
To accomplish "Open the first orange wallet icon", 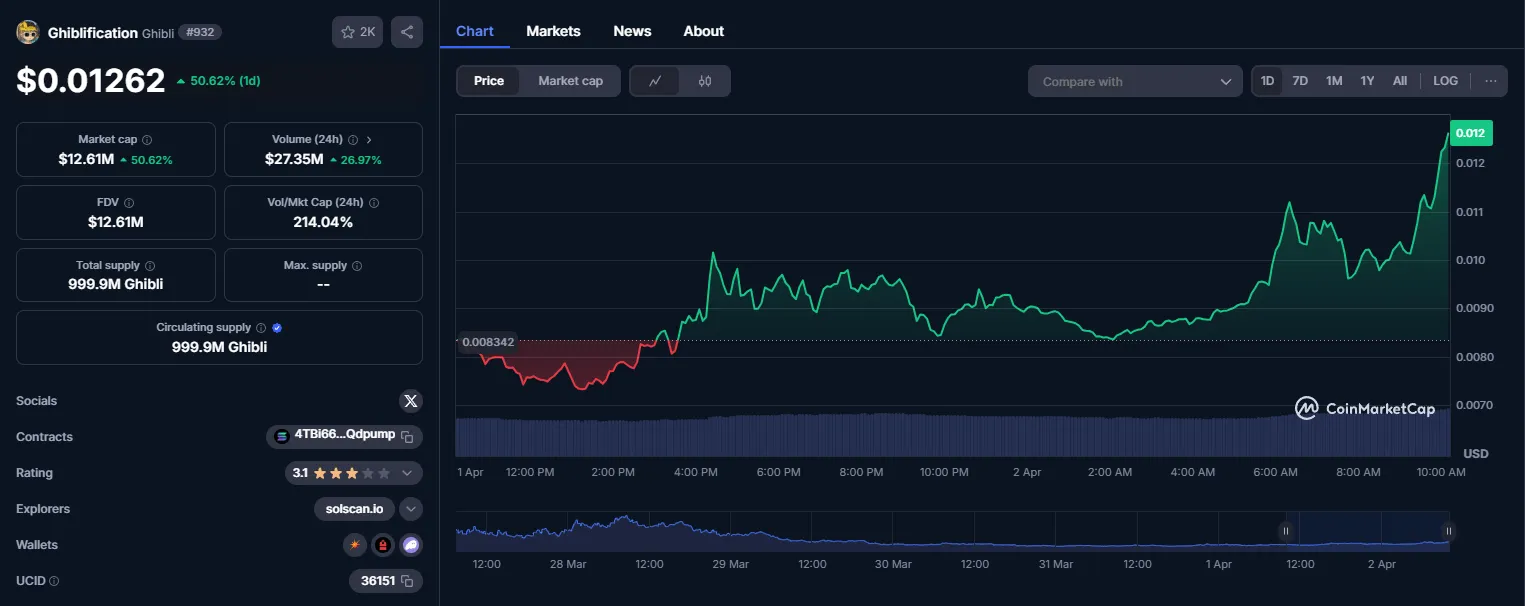I will click(354, 545).
